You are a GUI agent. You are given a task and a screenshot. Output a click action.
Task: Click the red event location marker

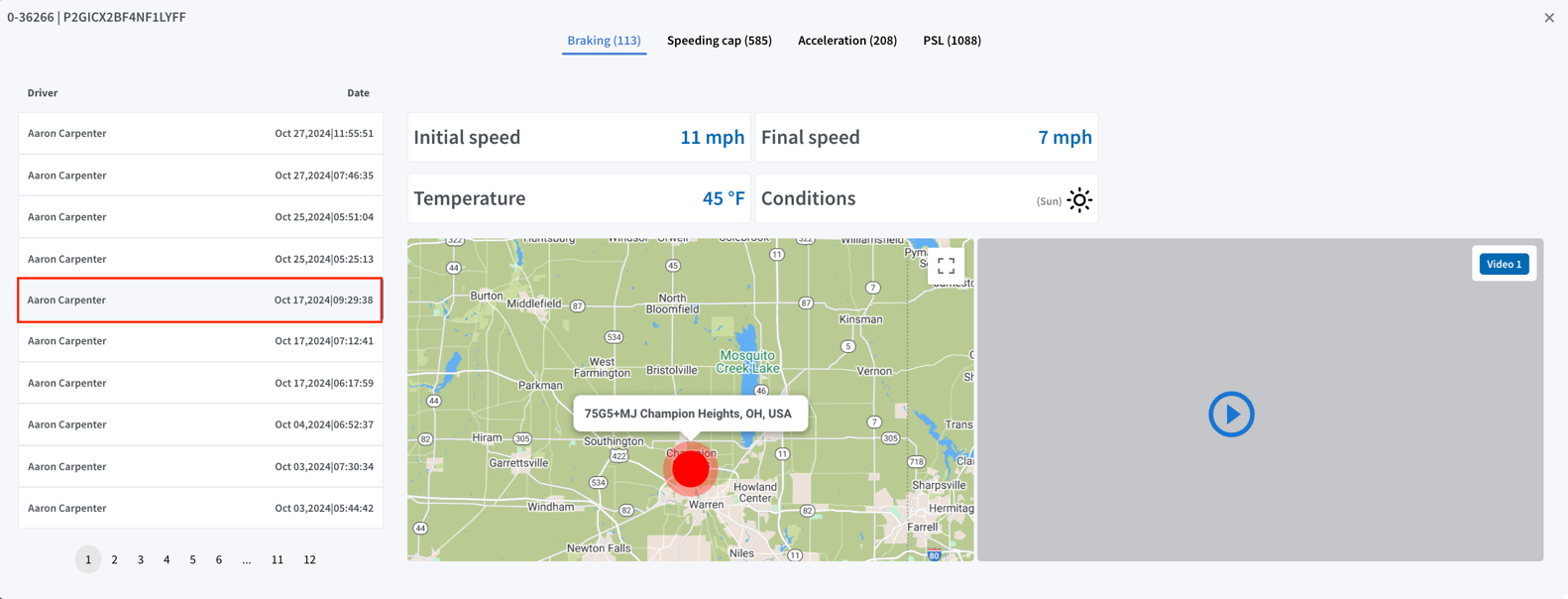691,468
